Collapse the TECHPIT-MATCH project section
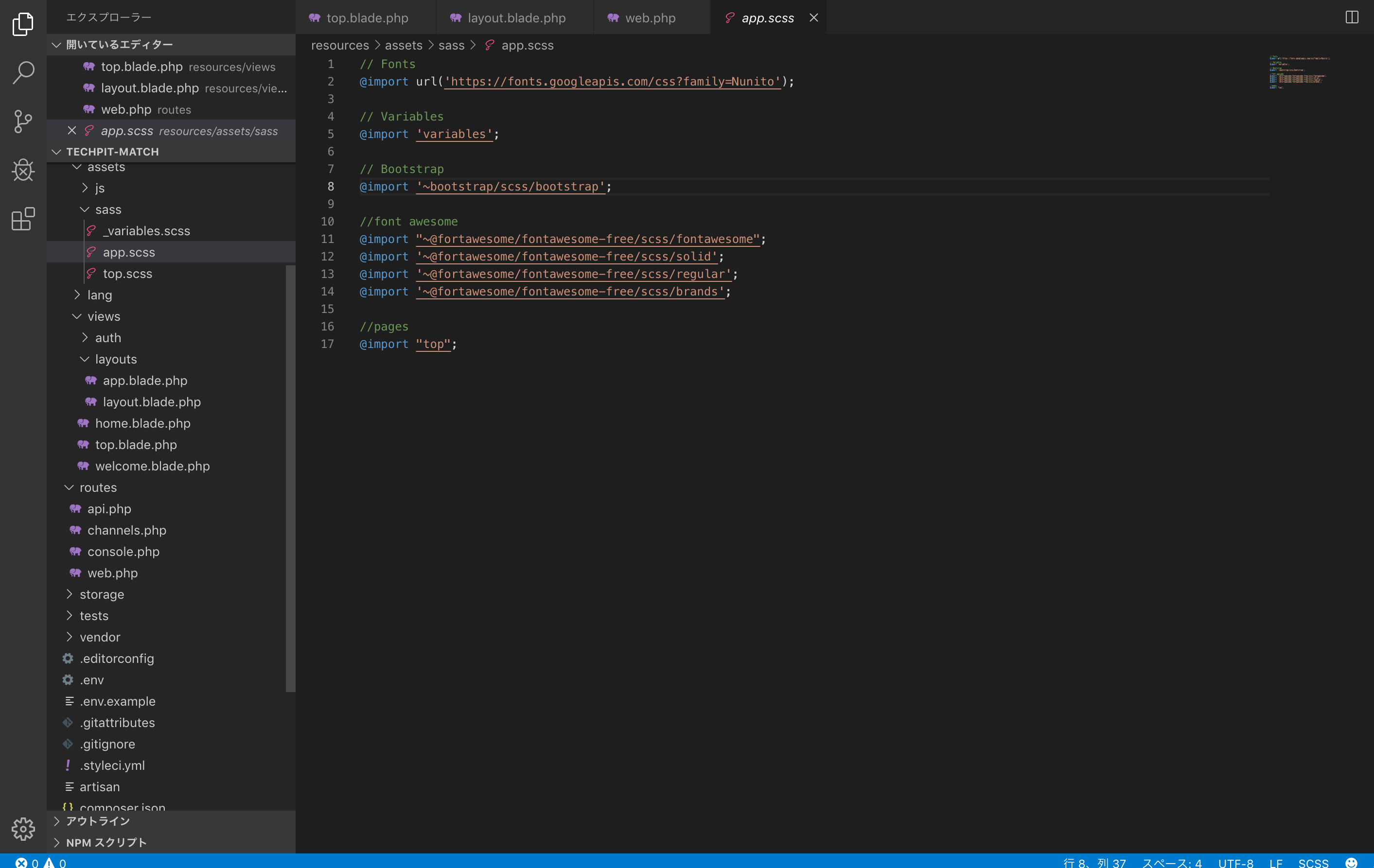 point(171,152)
